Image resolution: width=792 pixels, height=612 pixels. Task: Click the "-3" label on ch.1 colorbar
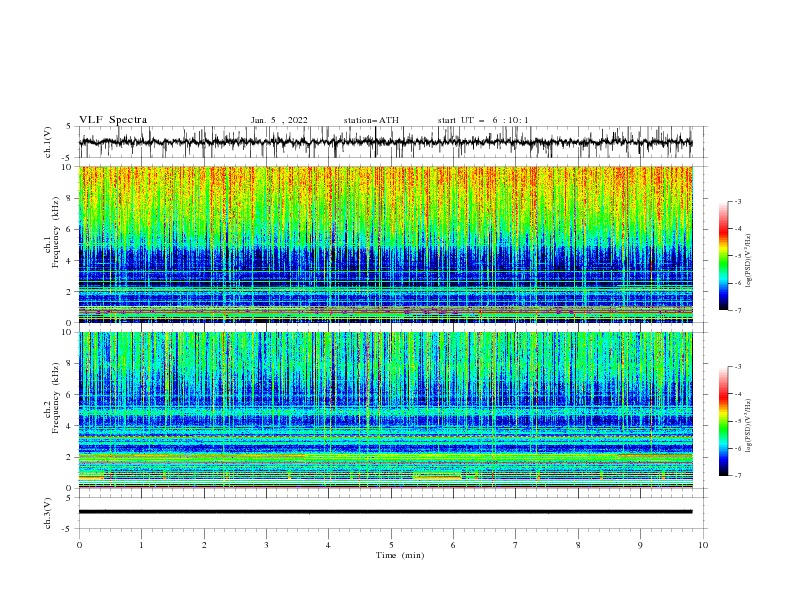(x=738, y=201)
